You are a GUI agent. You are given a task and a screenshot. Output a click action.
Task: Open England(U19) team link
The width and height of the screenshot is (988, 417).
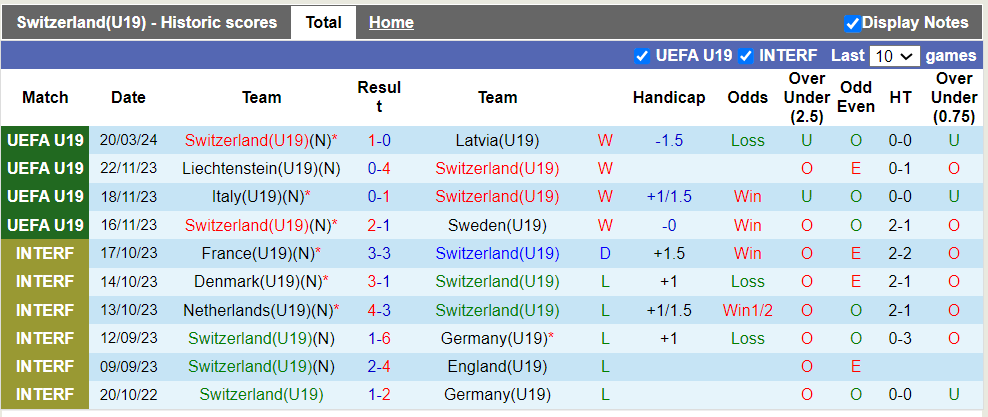coord(497,366)
